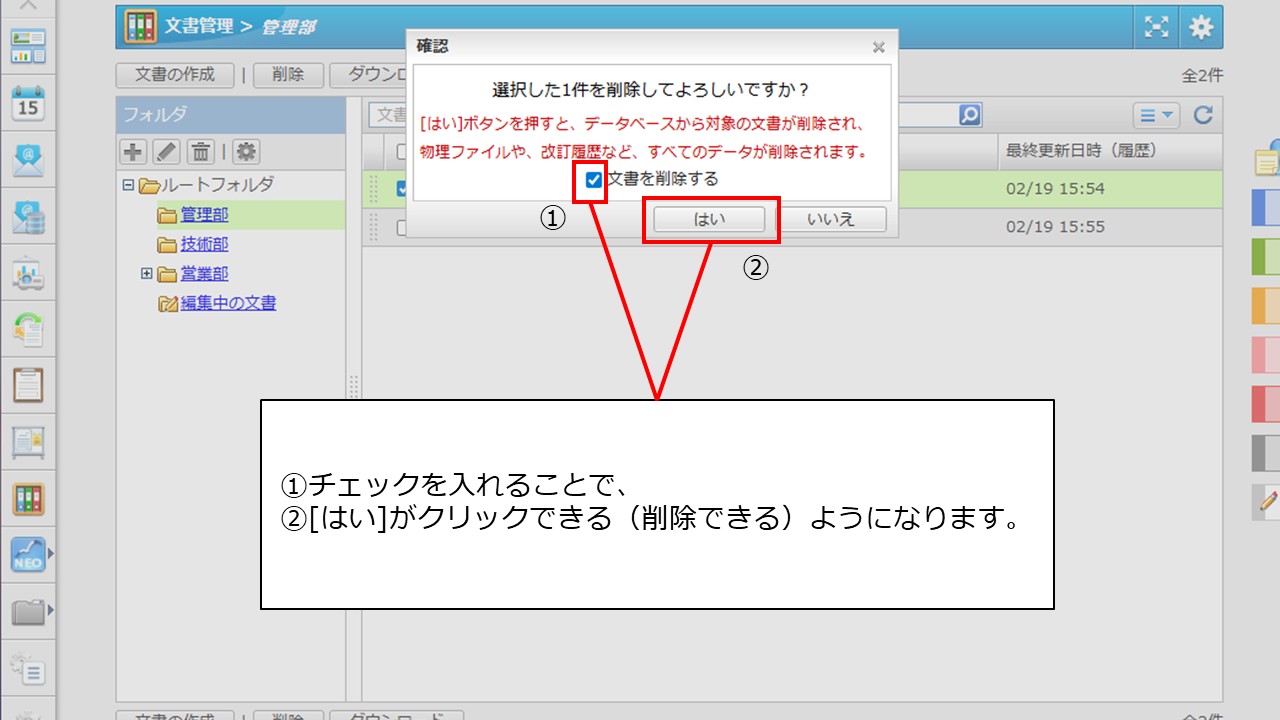The image size is (1280, 720).
Task: Click the フォルダ panel header
Action: [231, 115]
